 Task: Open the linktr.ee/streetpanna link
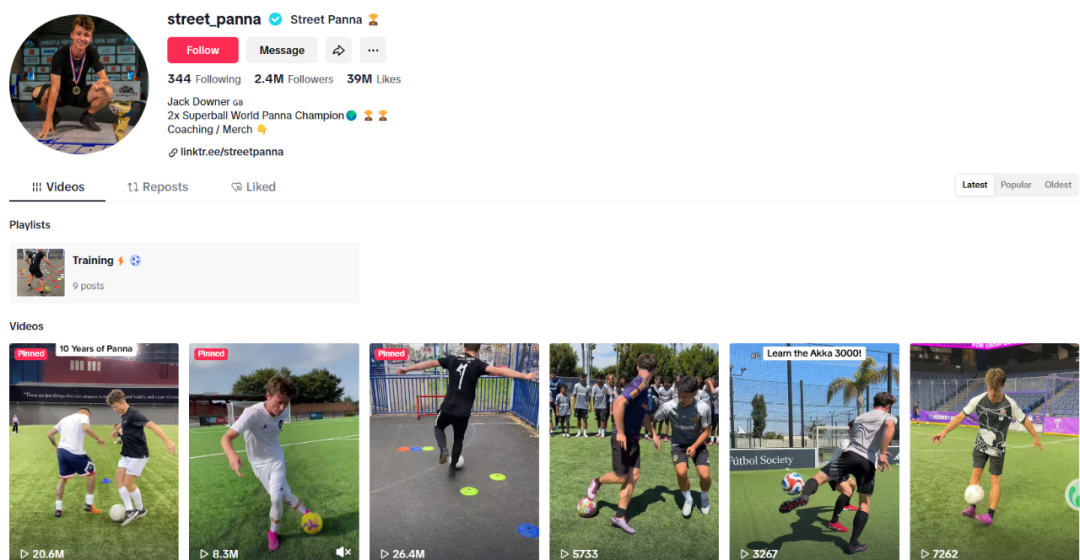tap(231, 152)
